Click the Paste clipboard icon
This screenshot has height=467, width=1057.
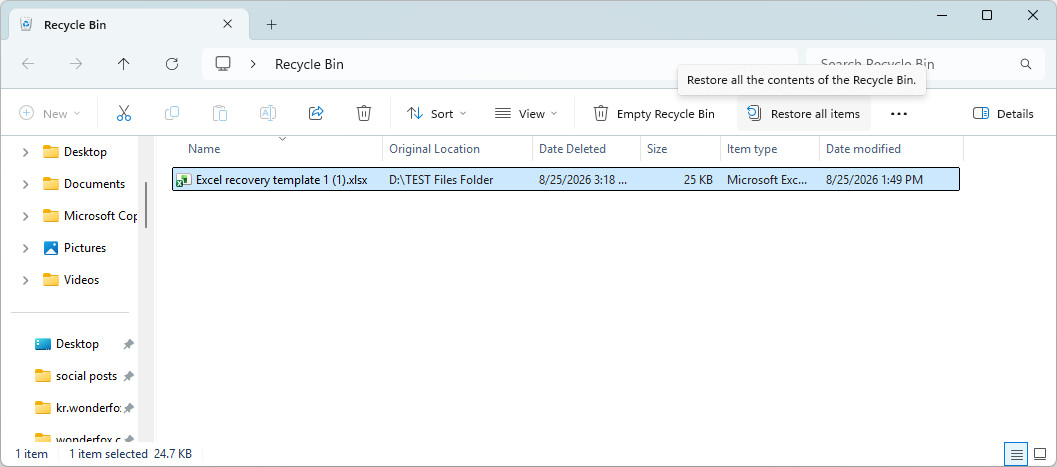point(220,113)
